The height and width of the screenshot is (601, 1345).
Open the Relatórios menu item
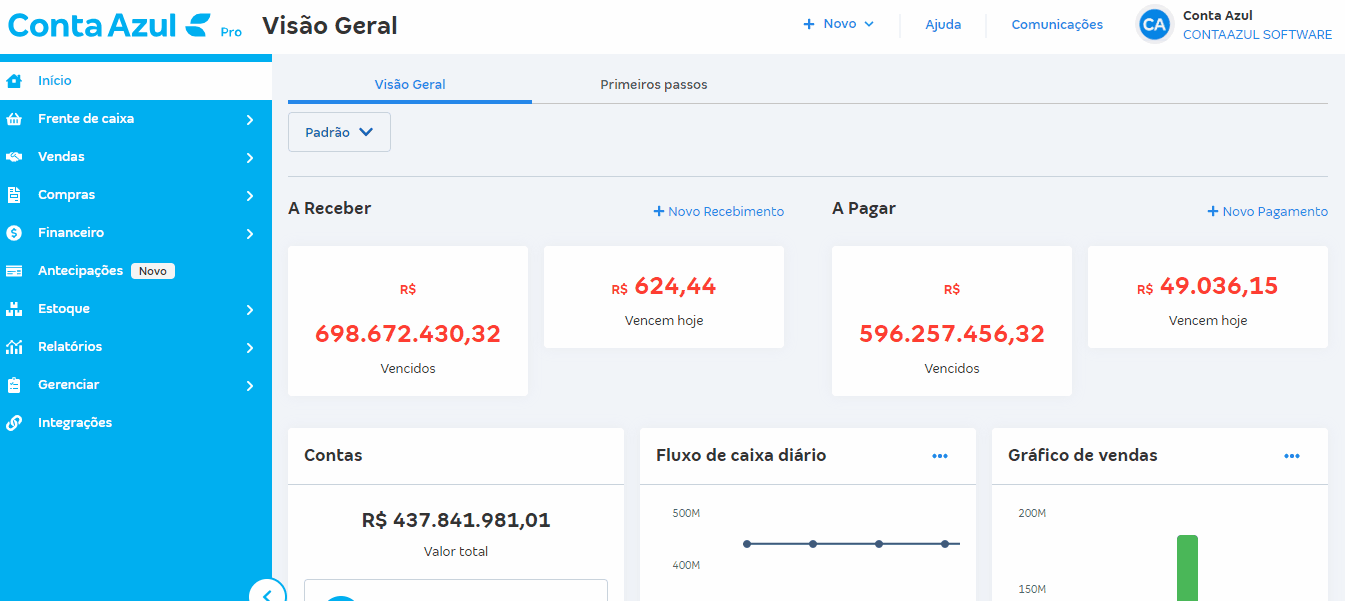[136, 347]
